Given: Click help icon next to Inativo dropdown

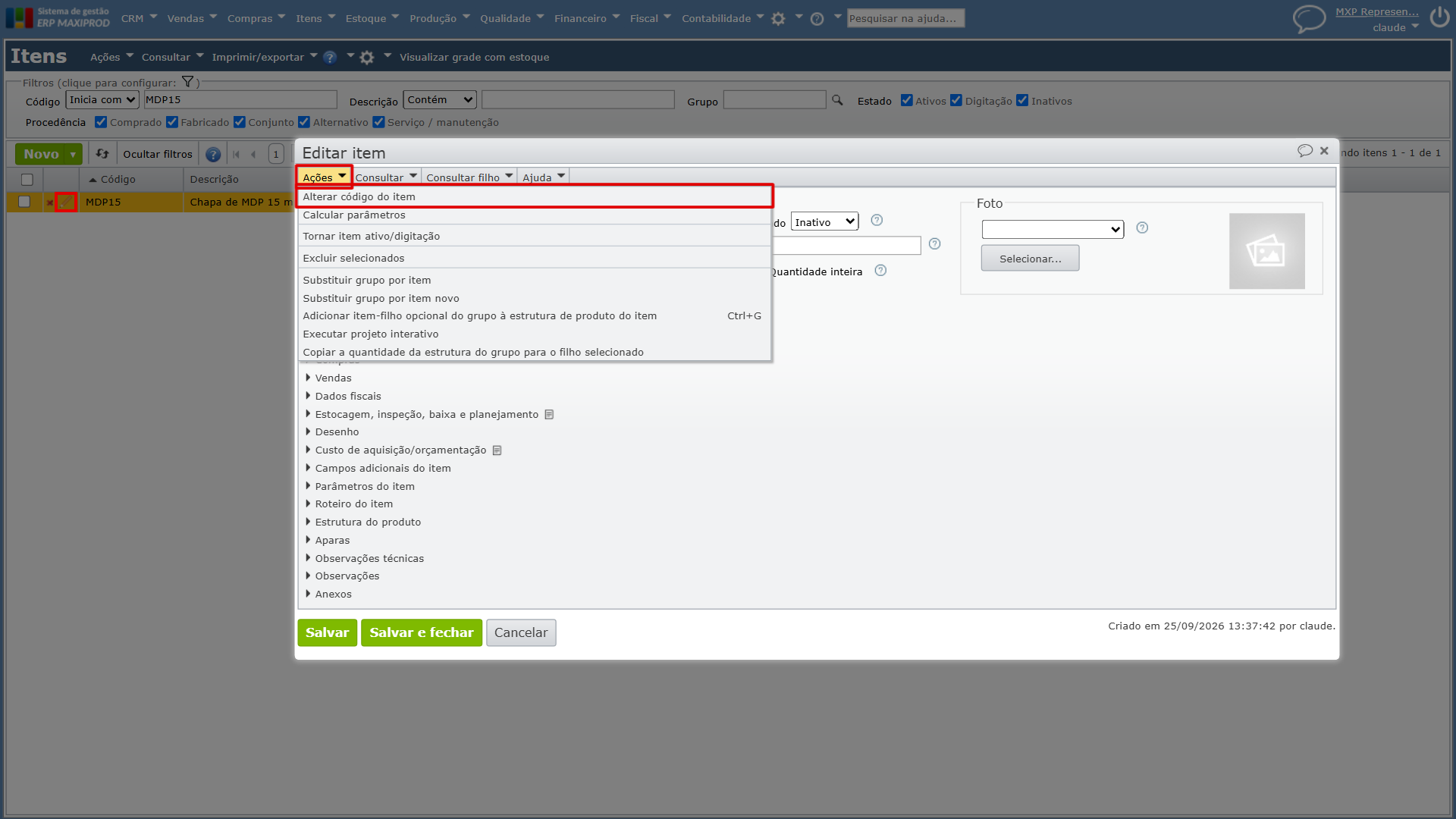Looking at the screenshot, I should pos(877,220).
